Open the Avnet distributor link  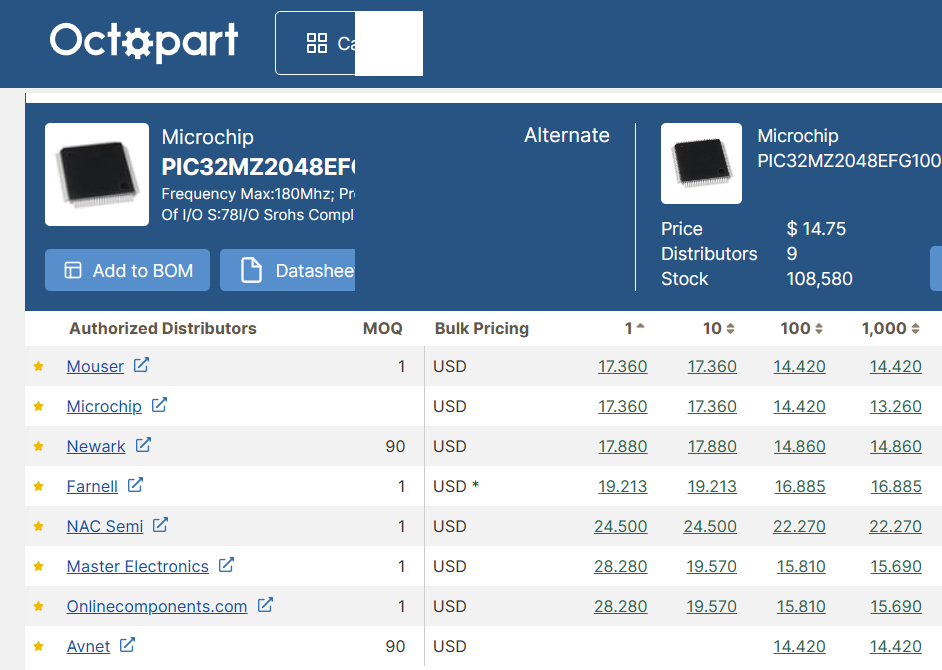click(x=88, y=647)
